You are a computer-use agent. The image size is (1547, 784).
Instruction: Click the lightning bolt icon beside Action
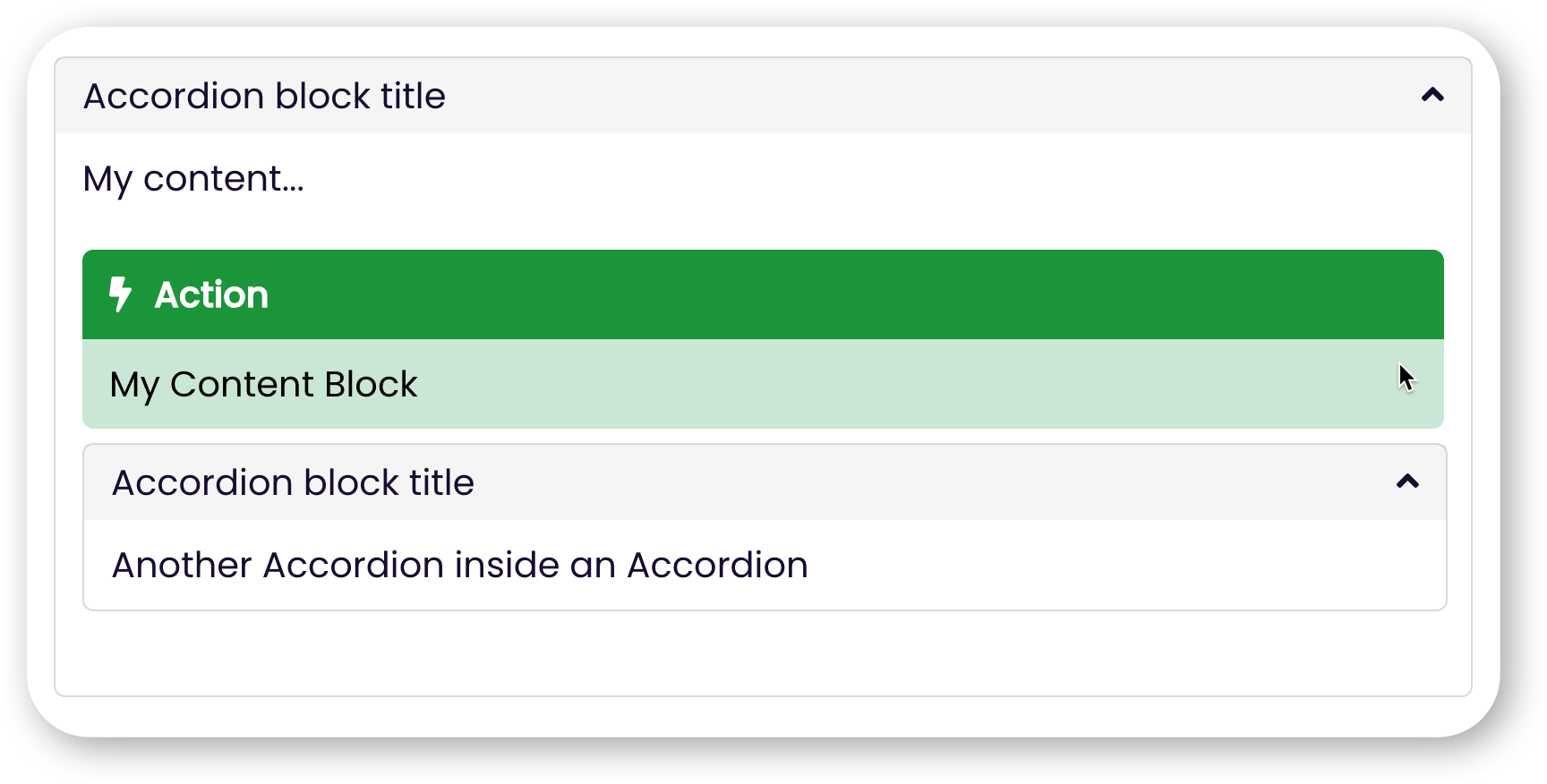[x=120, y=294]
